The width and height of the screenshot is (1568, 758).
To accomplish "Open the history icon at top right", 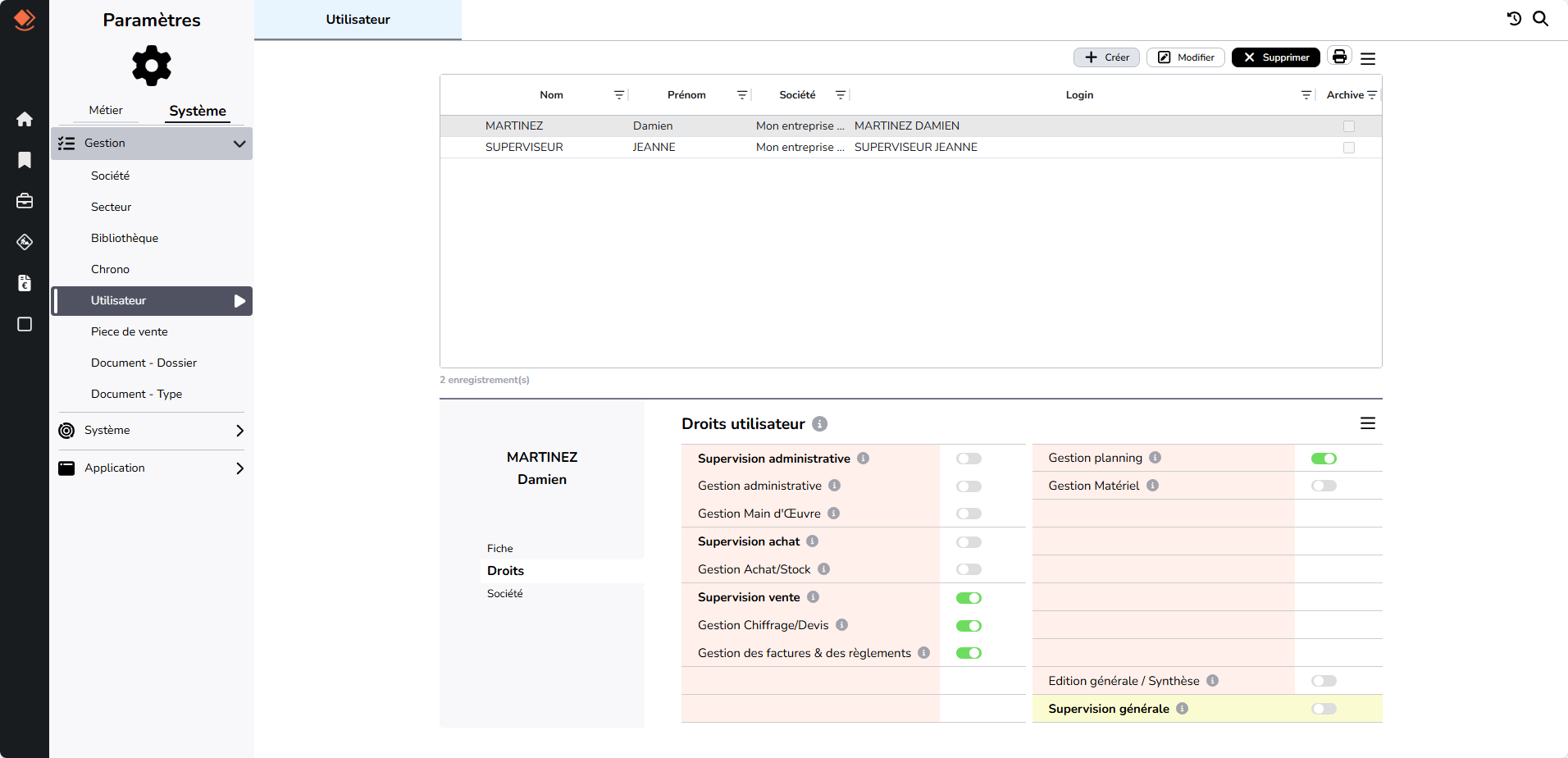I will [x=1514, y=19].
